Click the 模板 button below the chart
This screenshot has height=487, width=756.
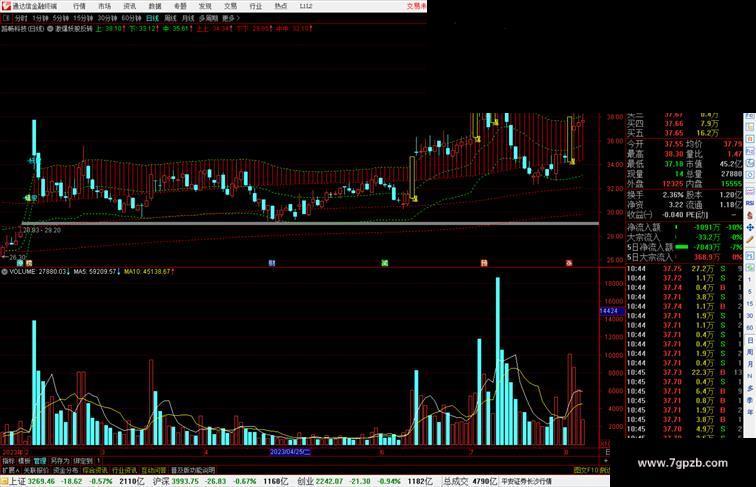(24, 461)
